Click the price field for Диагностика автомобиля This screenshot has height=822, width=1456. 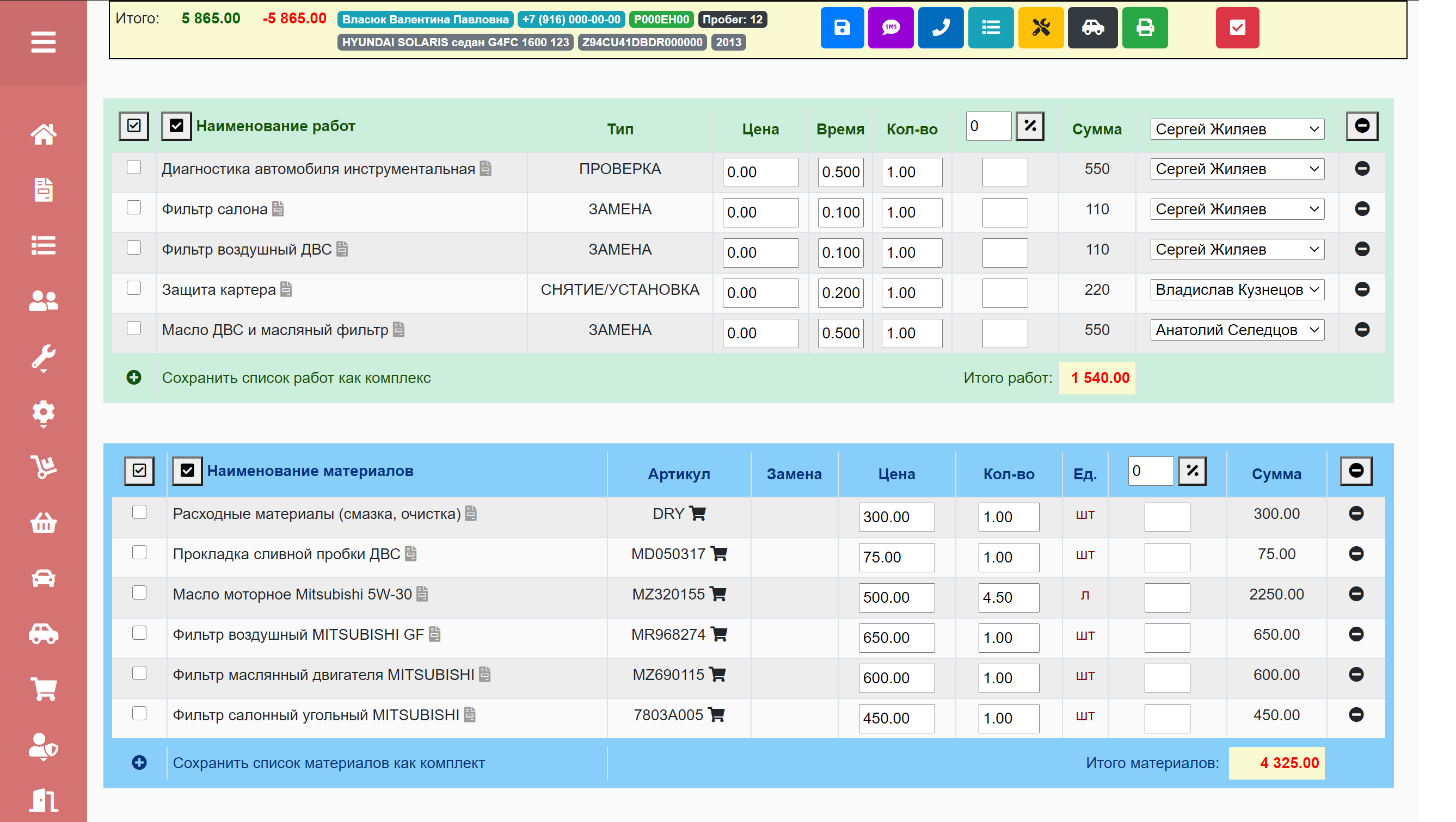pos(760,172)
